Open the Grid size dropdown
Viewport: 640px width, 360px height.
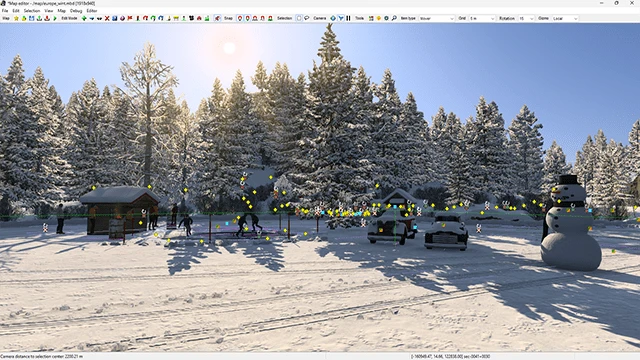click(482, 18)
